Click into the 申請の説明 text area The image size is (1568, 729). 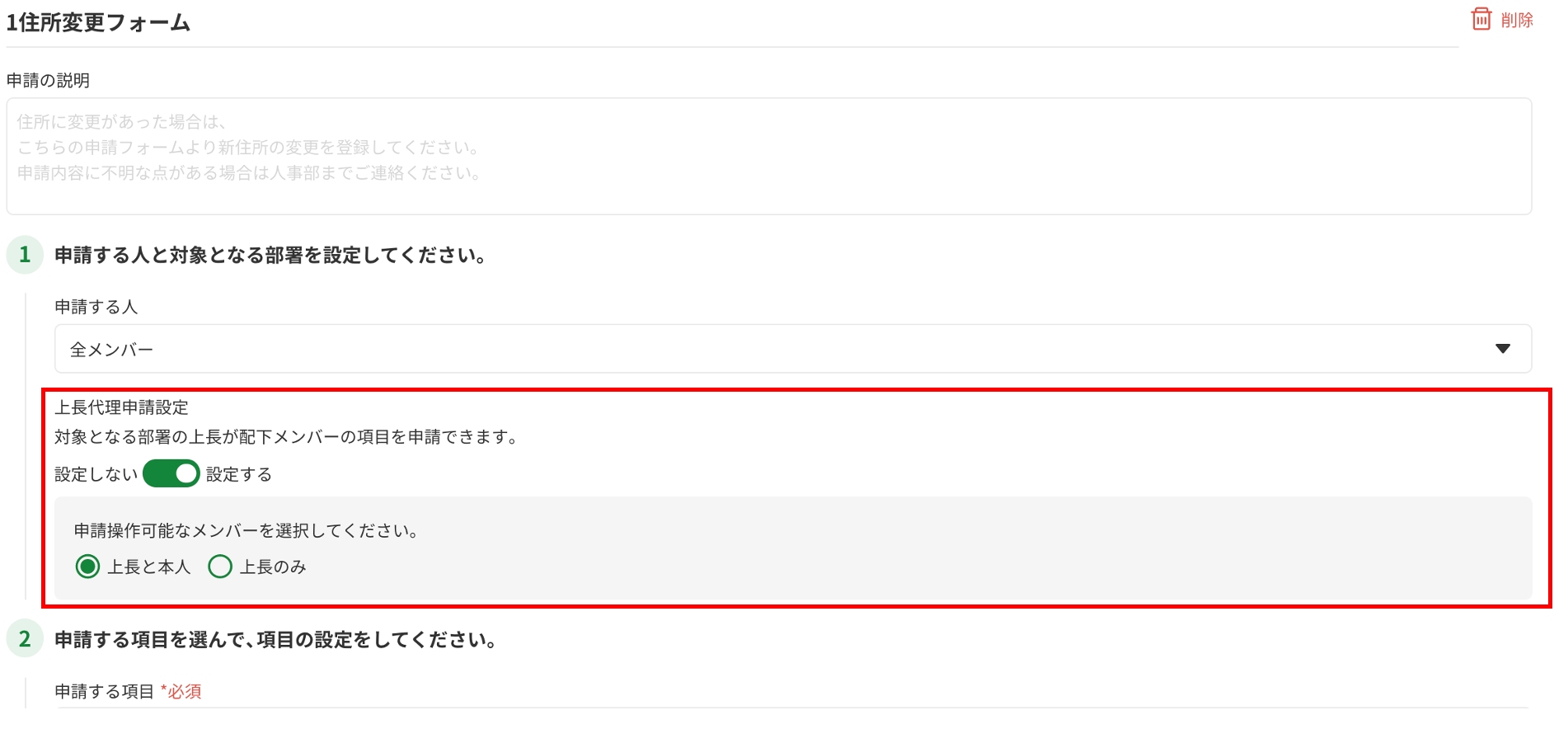pos(769,157)
